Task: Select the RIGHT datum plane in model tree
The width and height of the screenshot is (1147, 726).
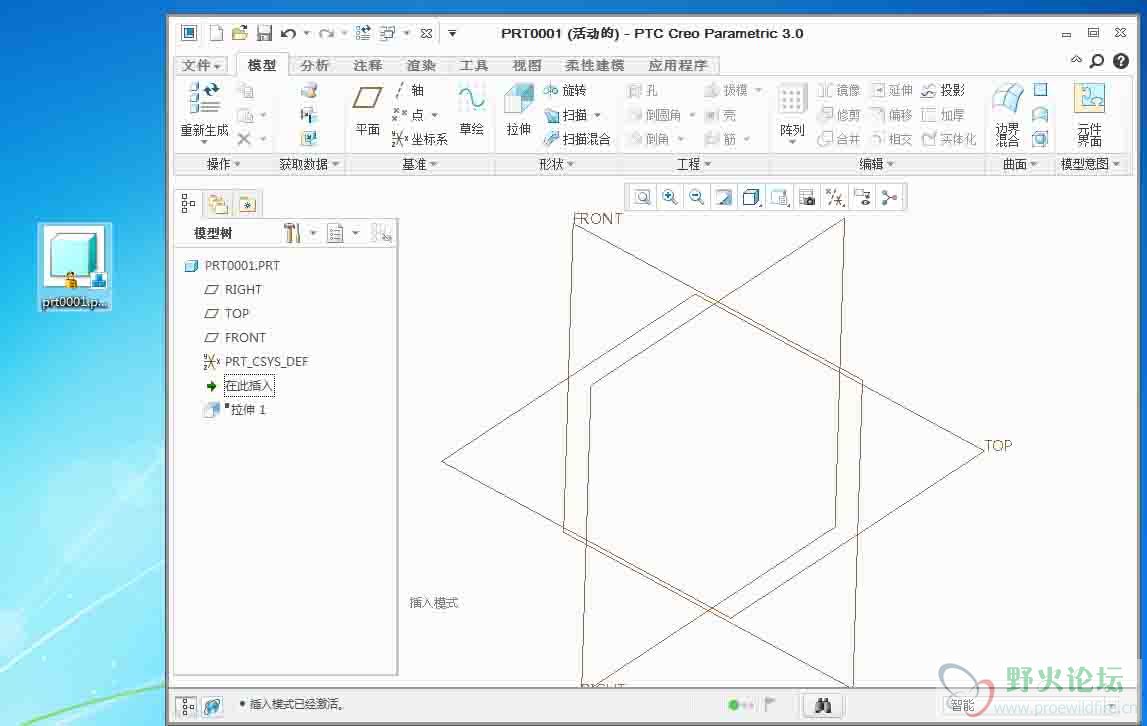Action: point(243,290)
